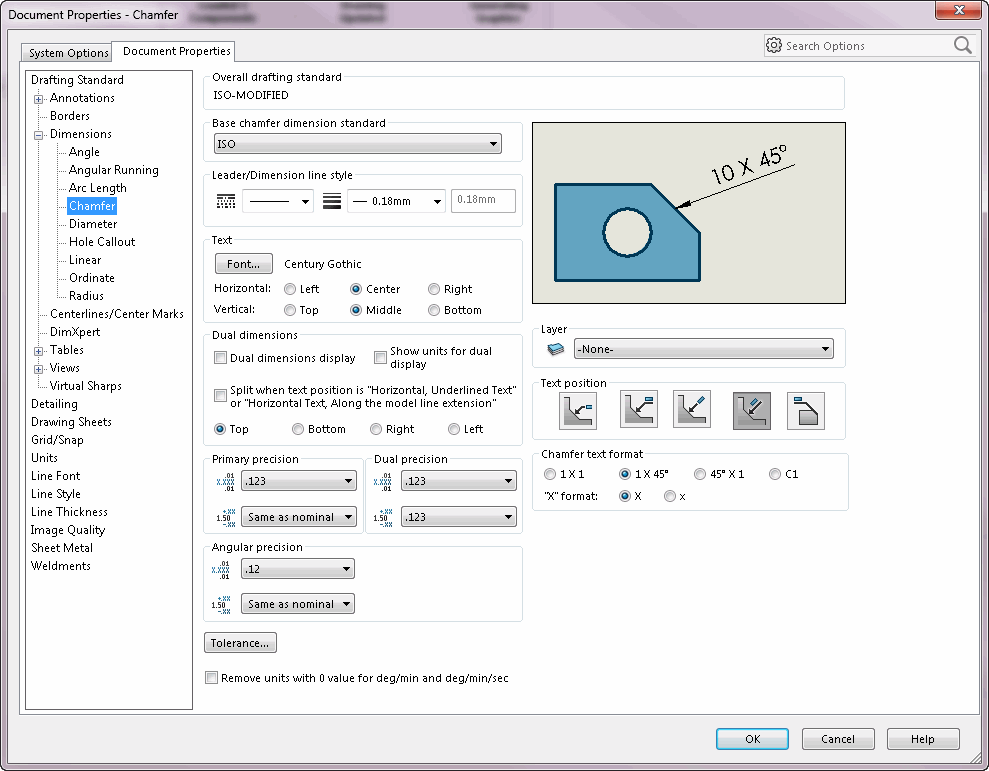The width and height of the screenshot is (989, 771).
Task: Open Primary precision Same as nominal dropdown
Action: [x=298, y=517]
